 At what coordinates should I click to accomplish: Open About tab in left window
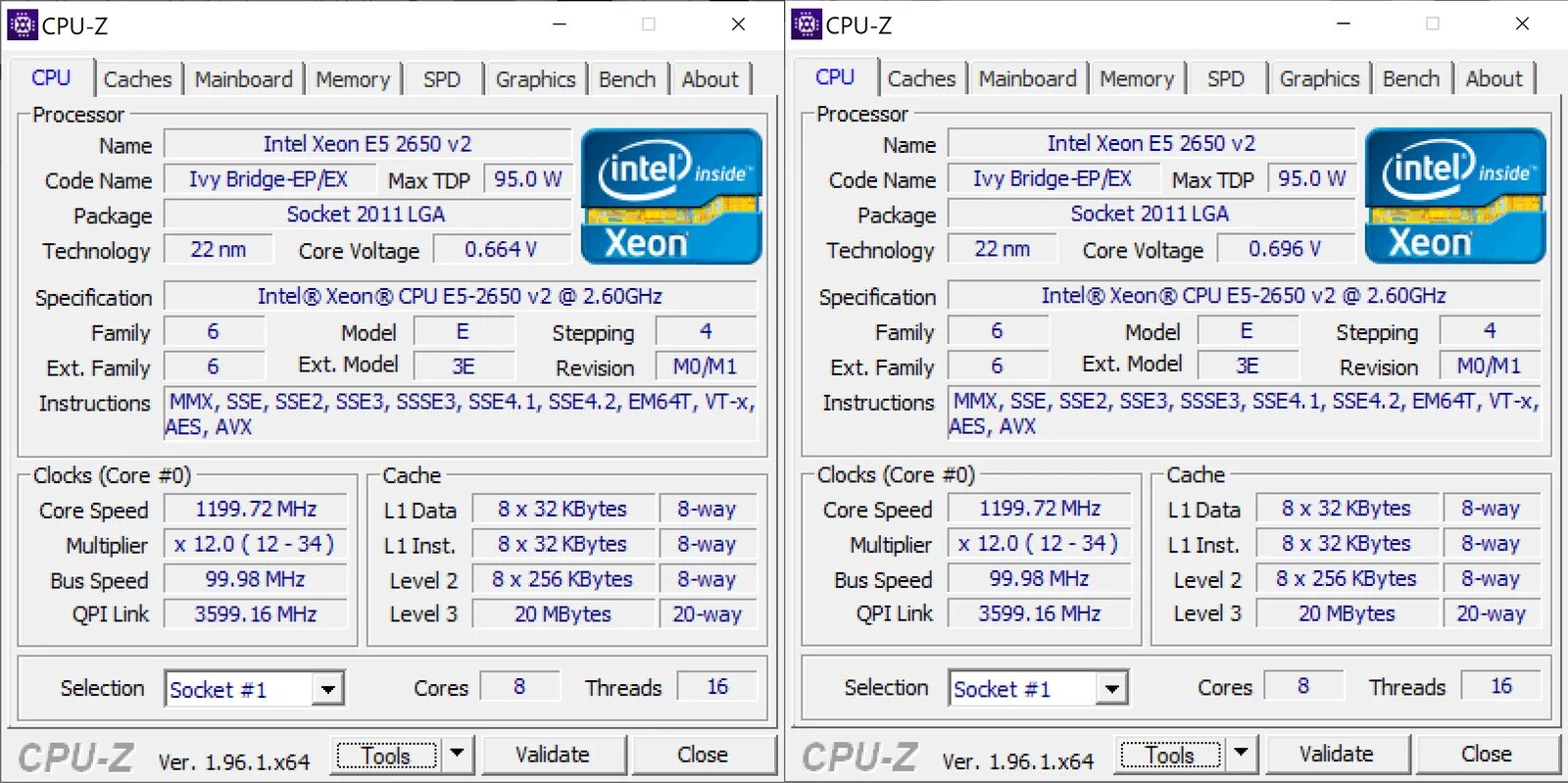coord(710,79)
